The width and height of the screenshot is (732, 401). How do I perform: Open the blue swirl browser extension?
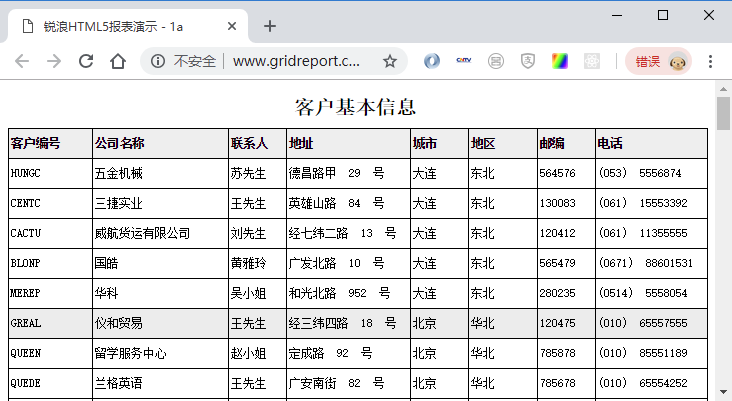pos(432,61)
